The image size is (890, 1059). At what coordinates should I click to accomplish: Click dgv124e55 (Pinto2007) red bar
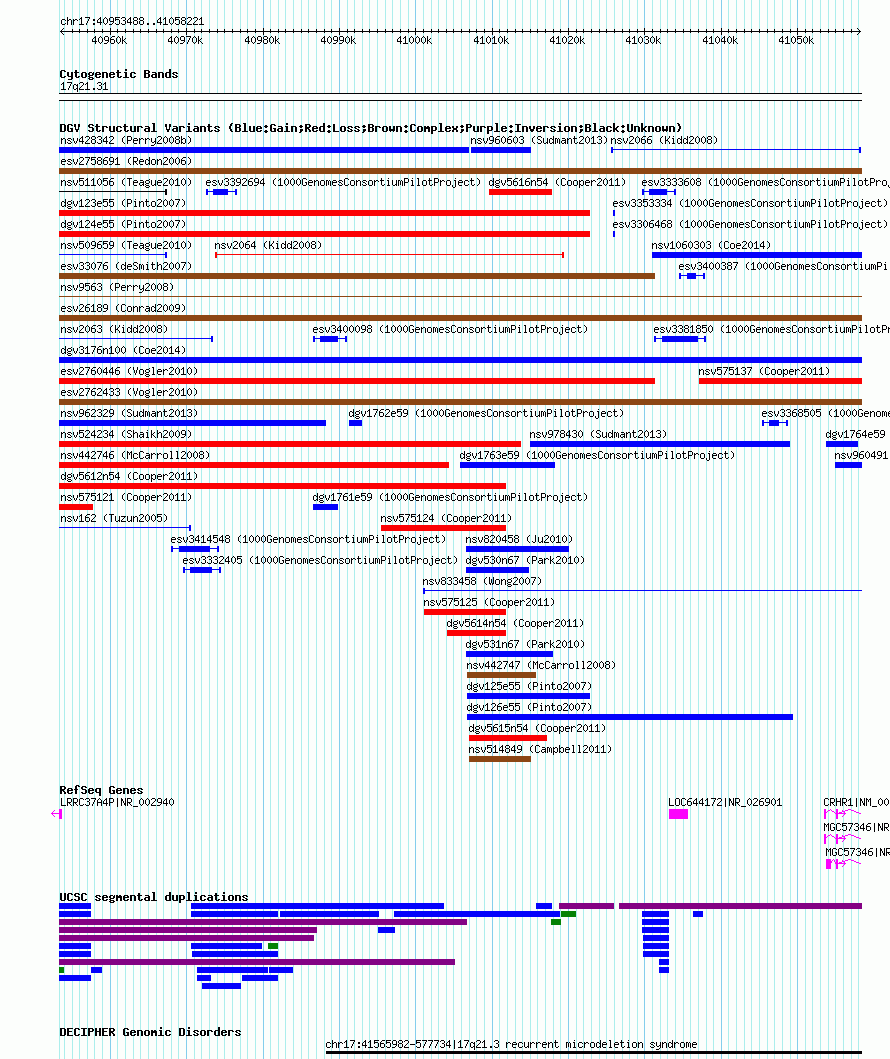click(x=324, y=234)
